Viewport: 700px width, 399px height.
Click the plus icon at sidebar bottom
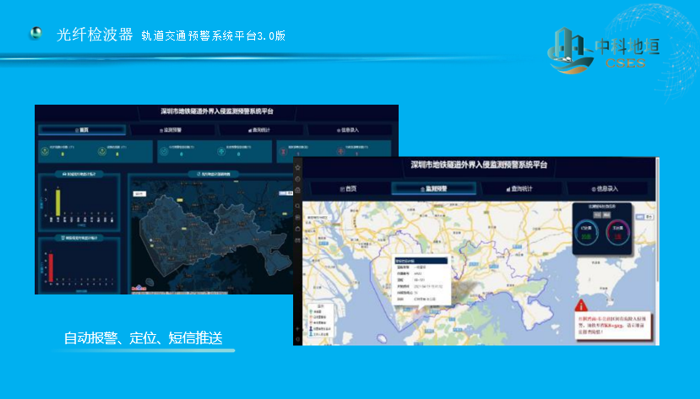tap(298, 329)
